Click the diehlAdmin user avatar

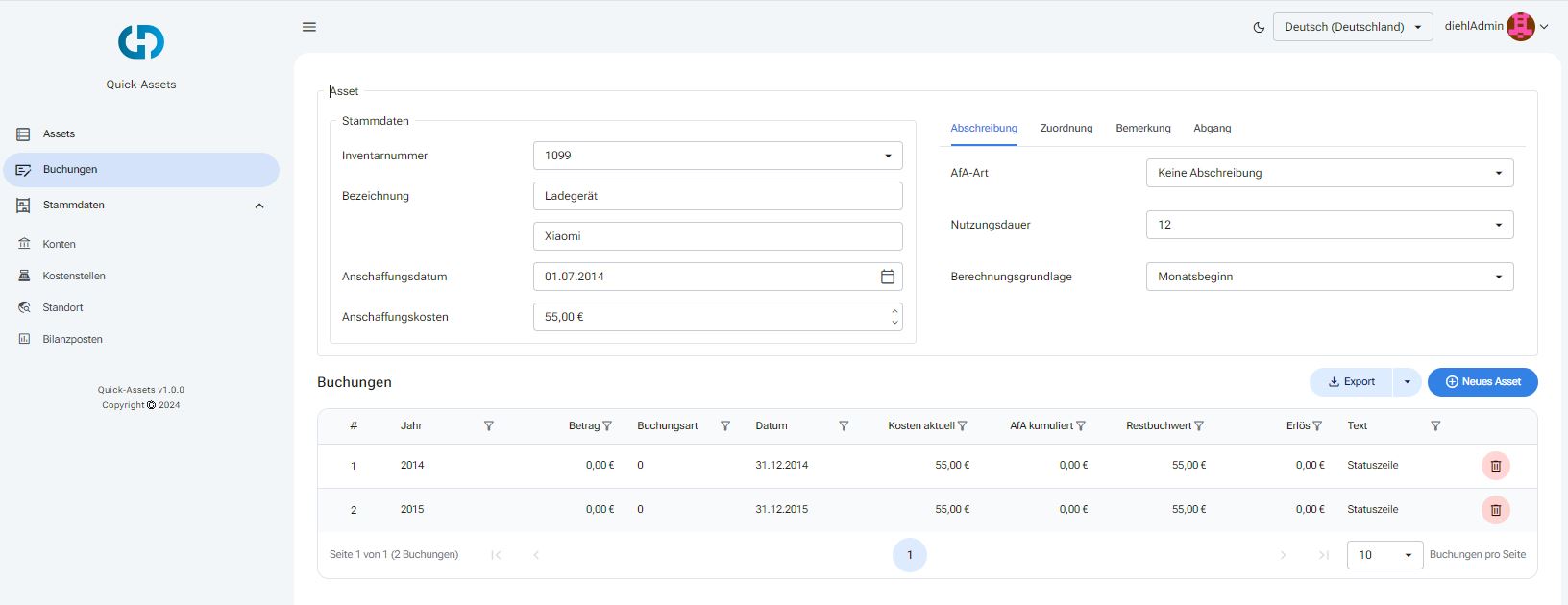1520,27
